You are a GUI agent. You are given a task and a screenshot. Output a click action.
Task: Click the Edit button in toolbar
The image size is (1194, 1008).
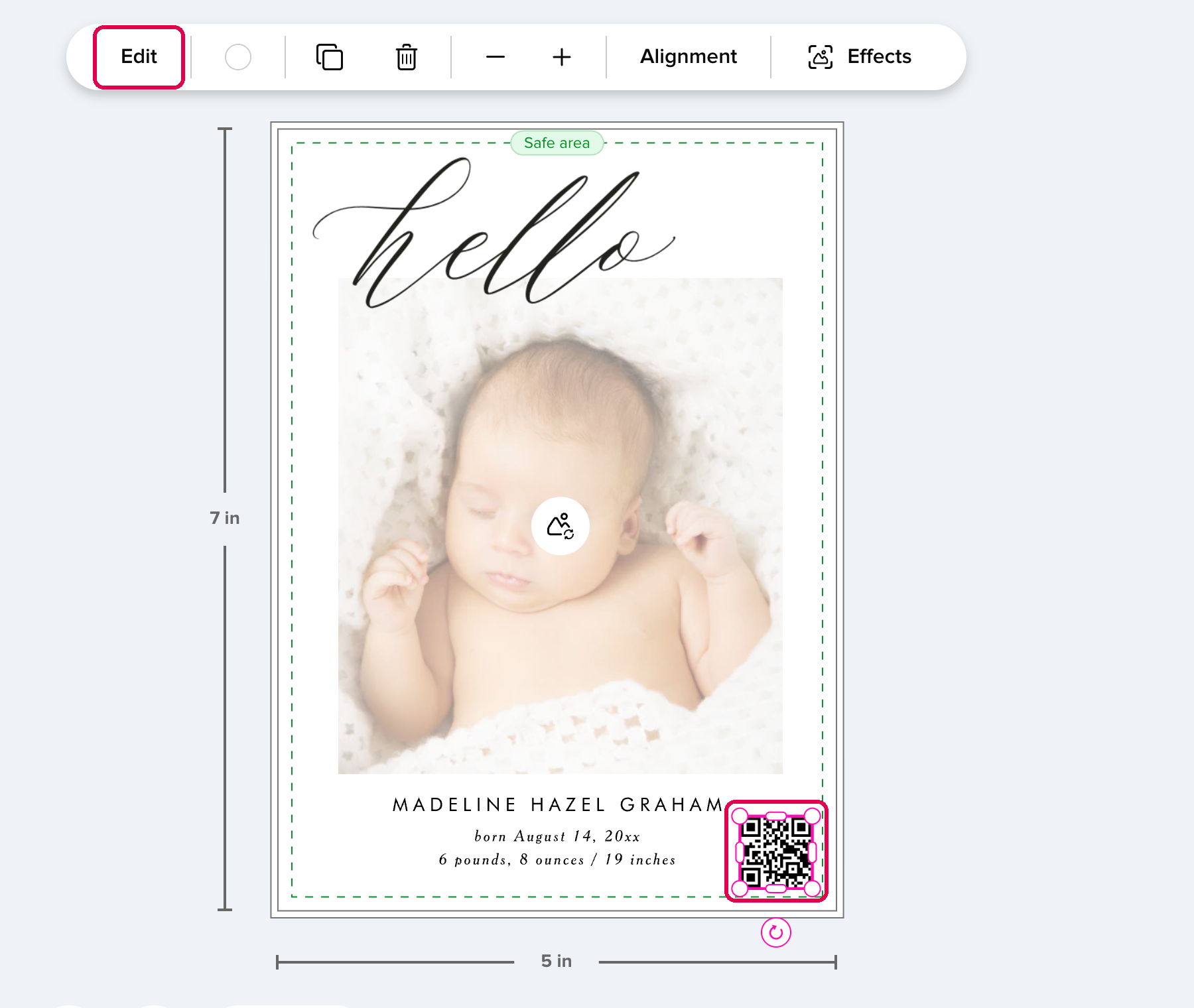coord(139,57)
